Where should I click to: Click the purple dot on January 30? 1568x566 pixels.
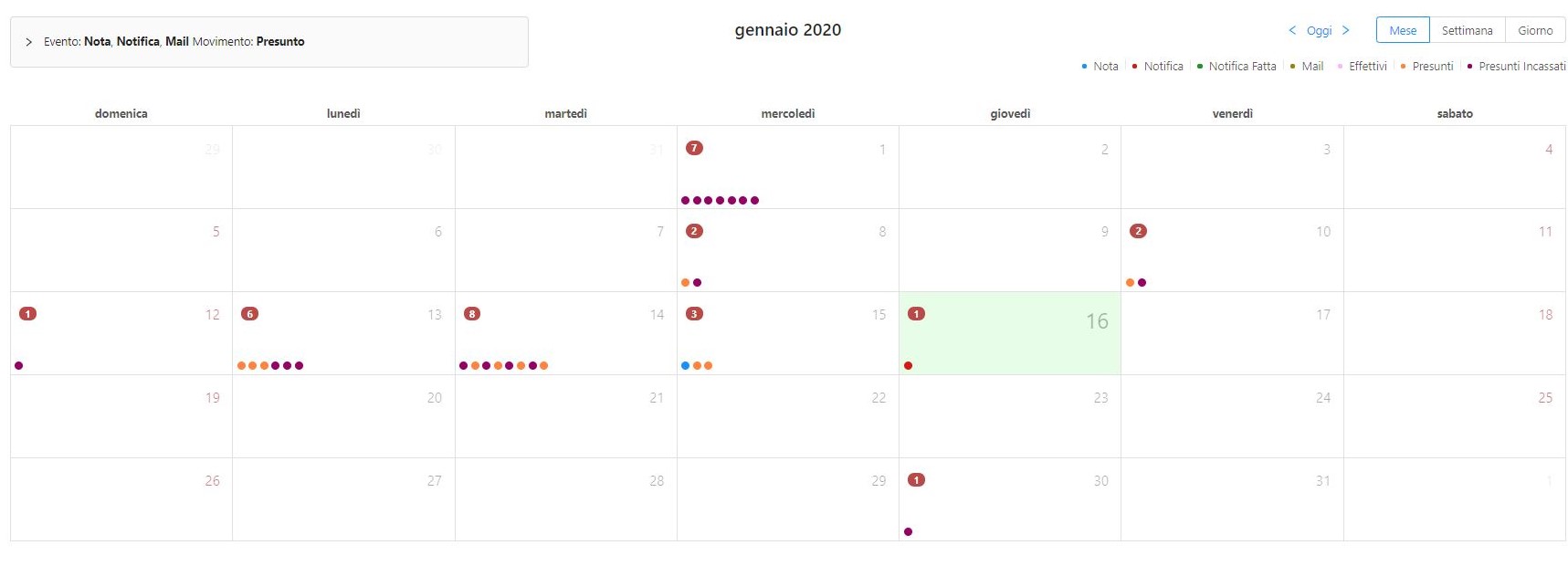coord(908,531)
